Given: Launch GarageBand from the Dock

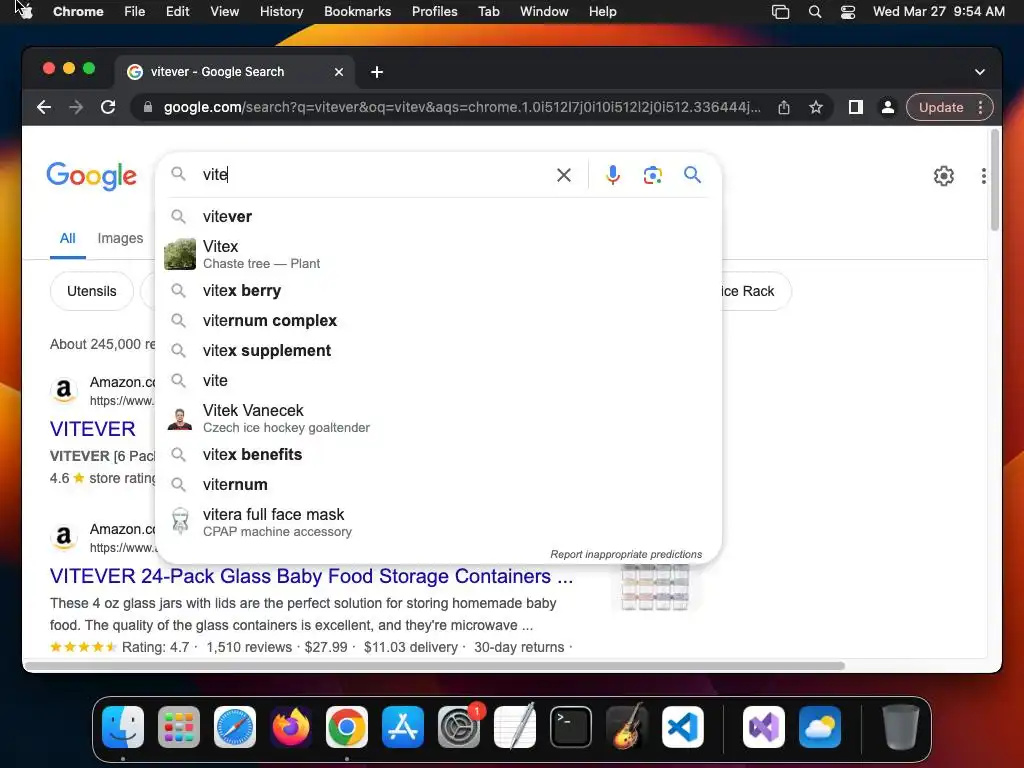Looking at the screenshot, I should tap(627, 727).
